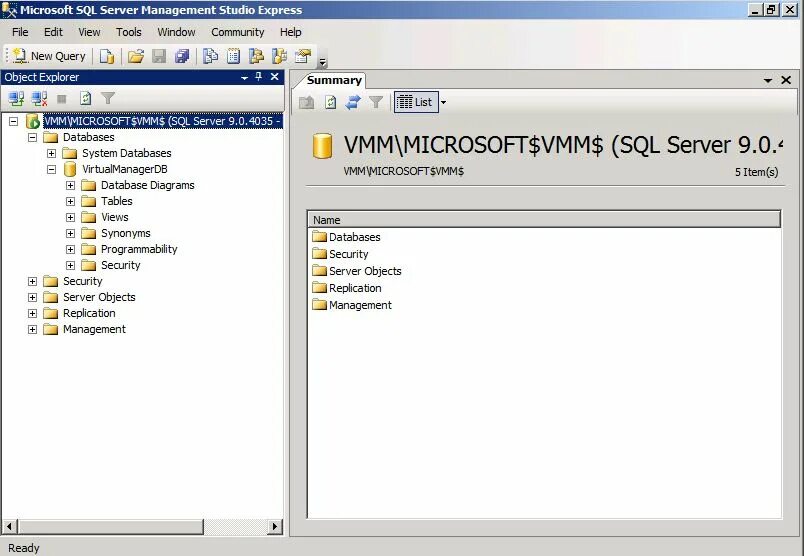Click the Open File folder icon
The height and width of the screenshot is (556, 804).
click(x=136, y=56)
